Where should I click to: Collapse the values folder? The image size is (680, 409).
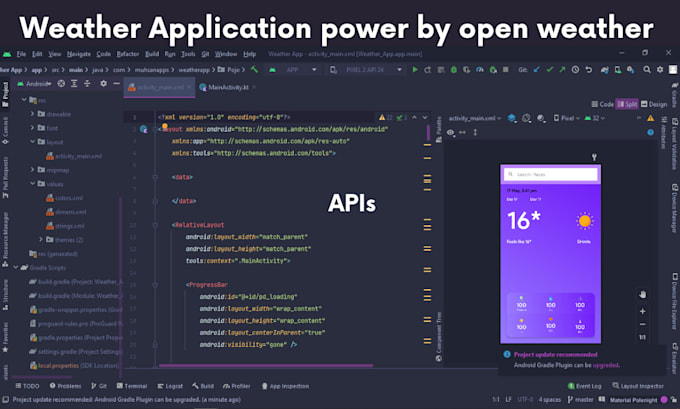coord(32,183)
